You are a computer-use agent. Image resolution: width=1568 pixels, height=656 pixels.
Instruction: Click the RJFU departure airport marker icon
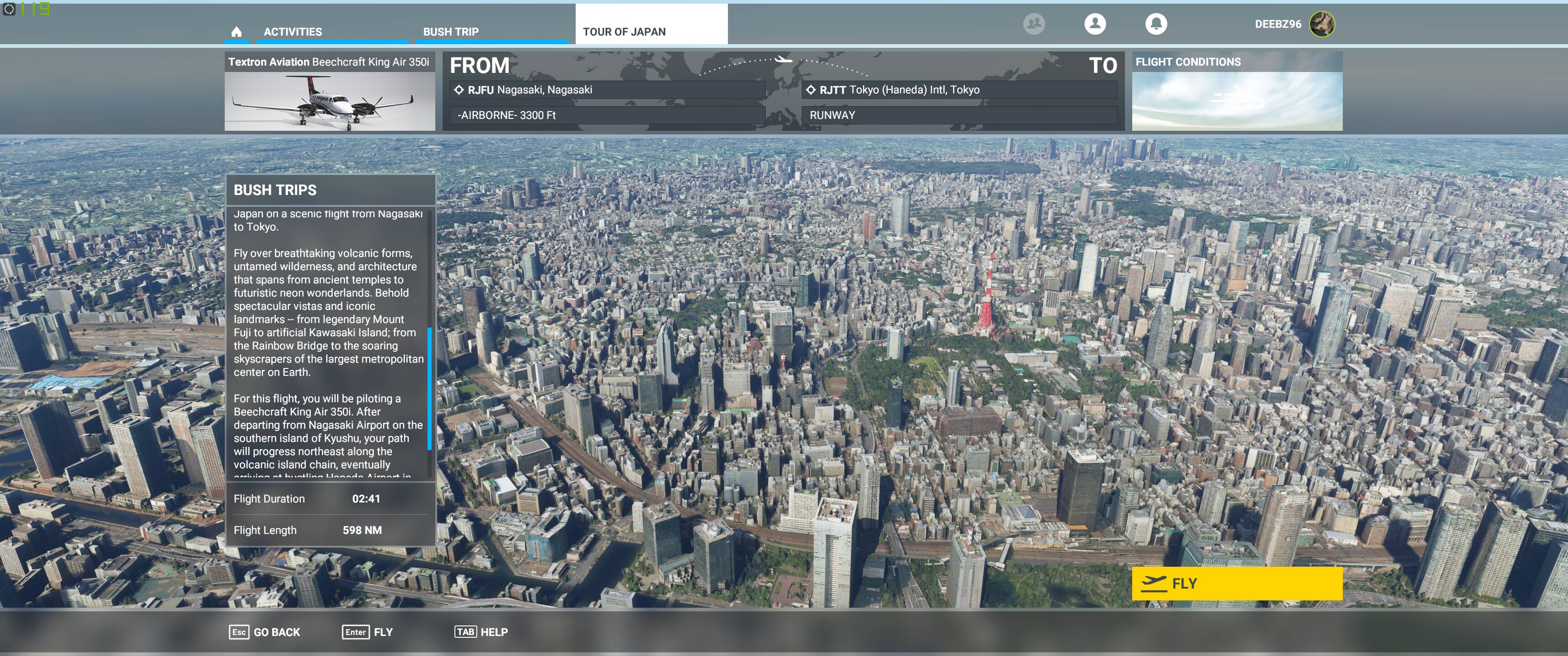(x=459, y=90)
